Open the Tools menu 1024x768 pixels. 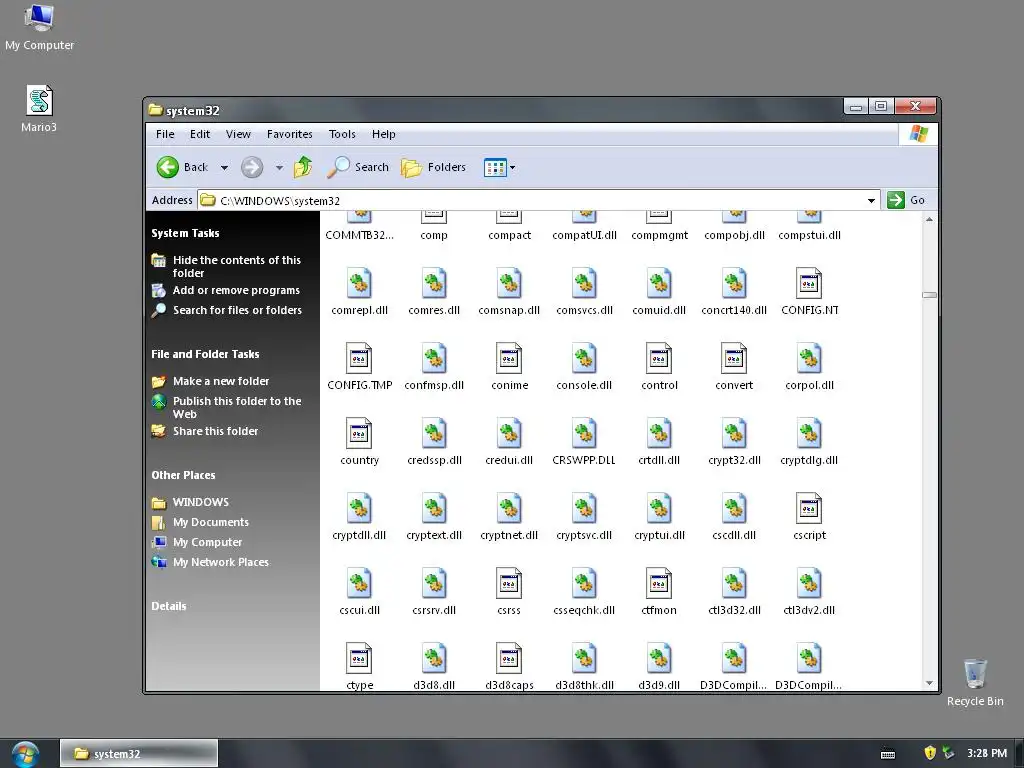(x=342, y=134)
